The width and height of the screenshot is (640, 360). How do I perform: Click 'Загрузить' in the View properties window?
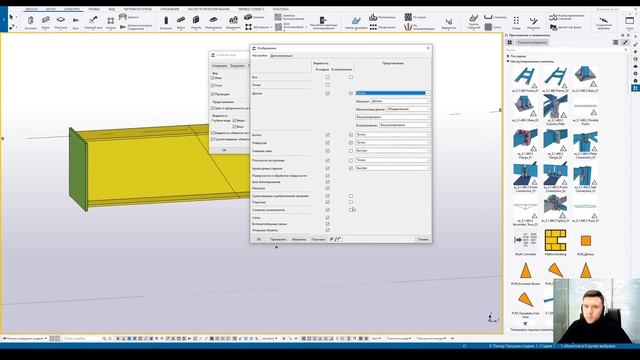pyautogui.click(x=237, y=66)
